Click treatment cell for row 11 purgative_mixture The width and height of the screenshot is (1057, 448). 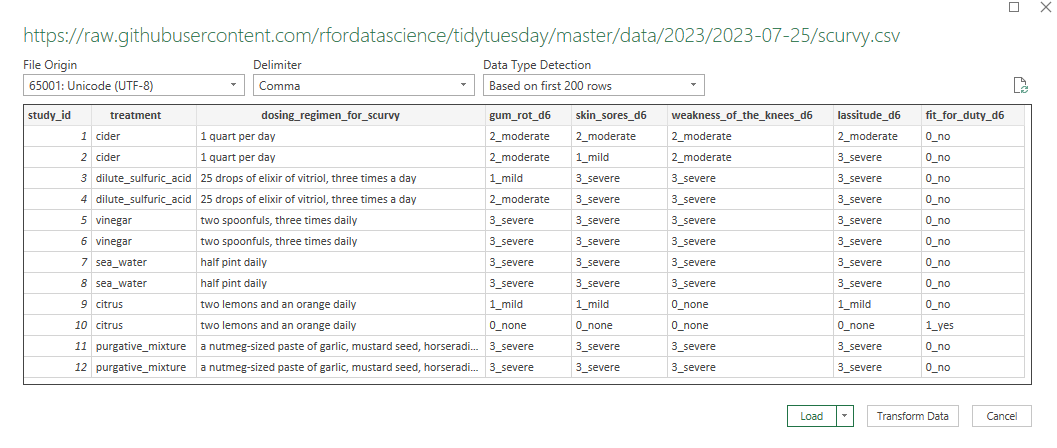click(x=144, y=346)
